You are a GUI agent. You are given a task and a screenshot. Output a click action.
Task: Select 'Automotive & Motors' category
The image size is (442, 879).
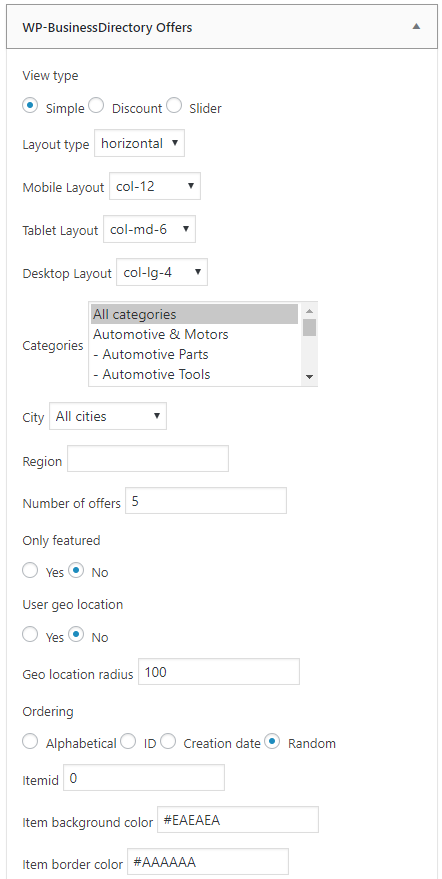click(x=194, y=335)
